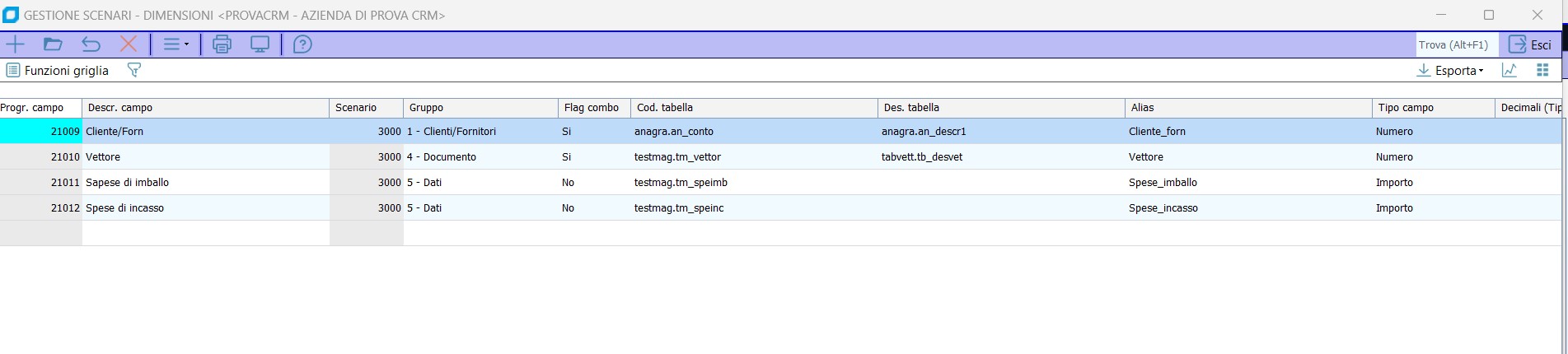Screen dimensions: 1568x354
Task: Click tabvett.tb_desvet cell
Action: (1001, 157)
